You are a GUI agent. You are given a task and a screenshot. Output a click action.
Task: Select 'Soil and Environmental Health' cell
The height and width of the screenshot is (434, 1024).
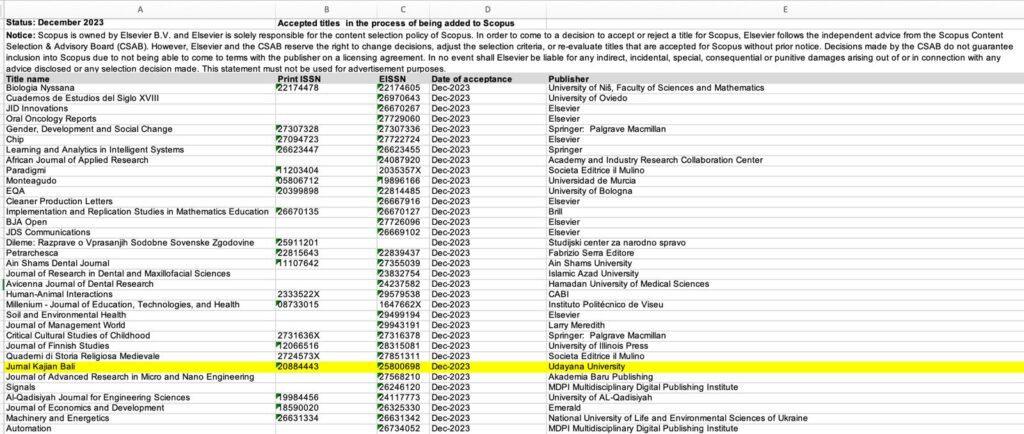(140, 315)
